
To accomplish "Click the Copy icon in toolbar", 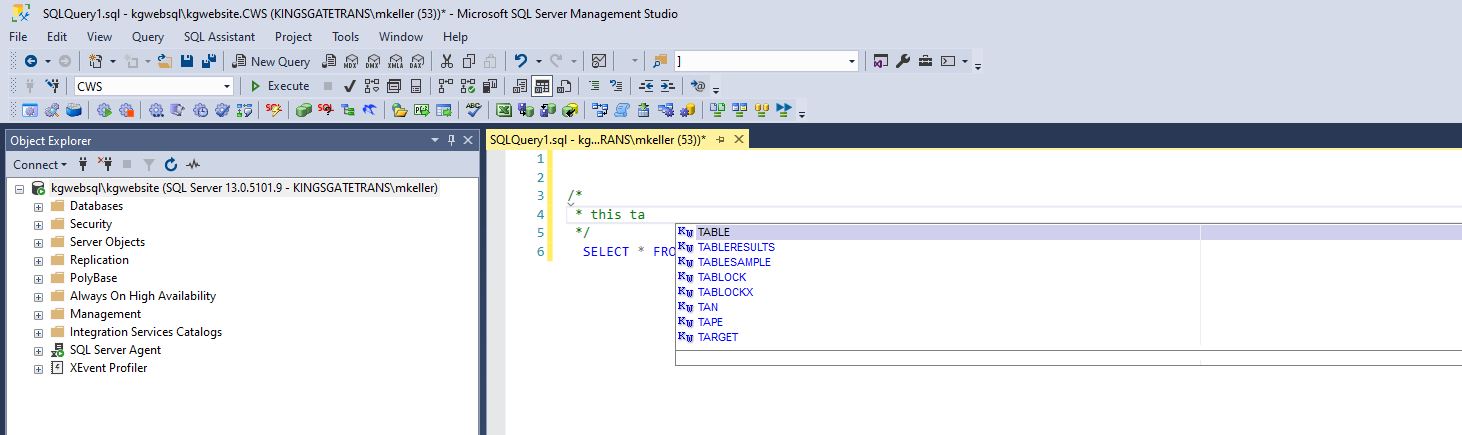I will (x=469, y=61).
